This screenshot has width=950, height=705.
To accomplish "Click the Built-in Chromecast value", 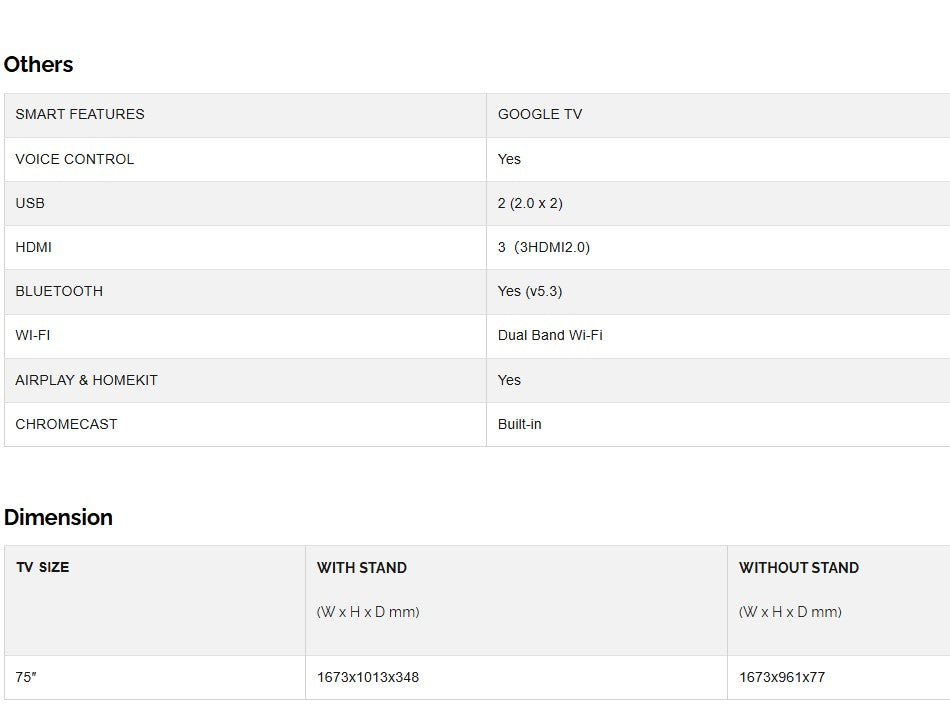I will 520,424.
